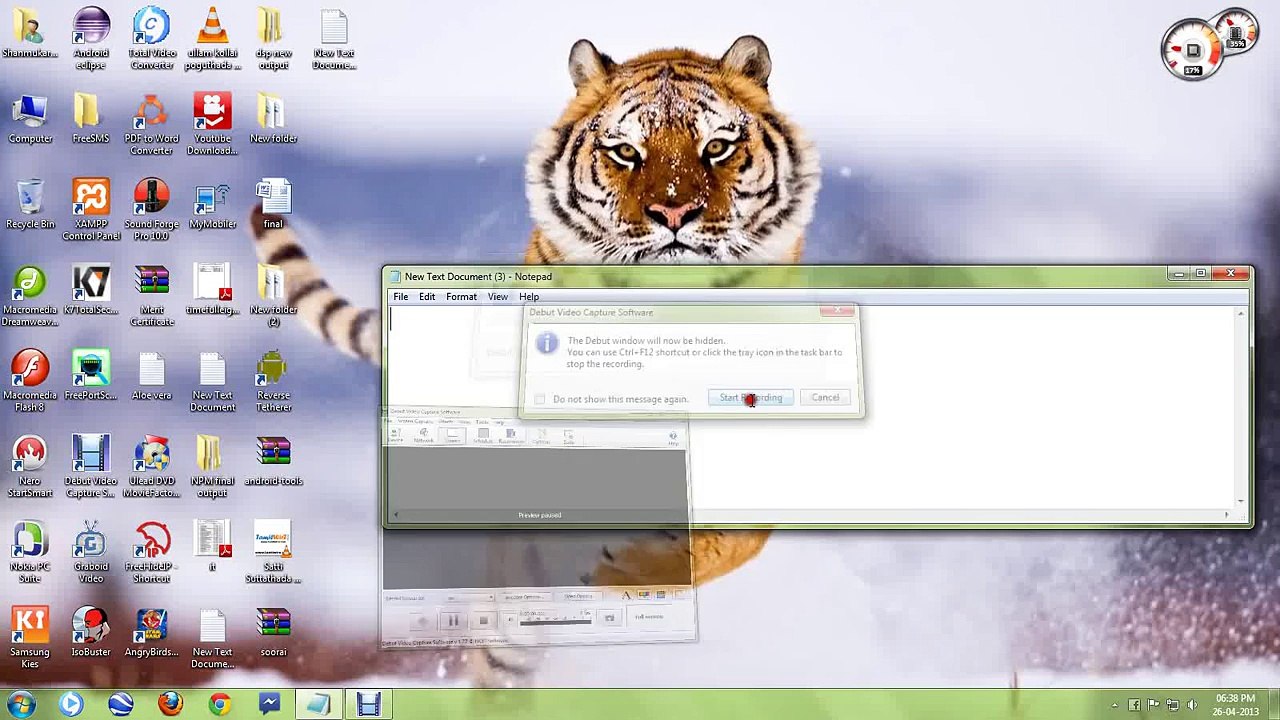Open Notepad Help menu
Viewport: 1280px width, 720px height.
coord(529,297)
